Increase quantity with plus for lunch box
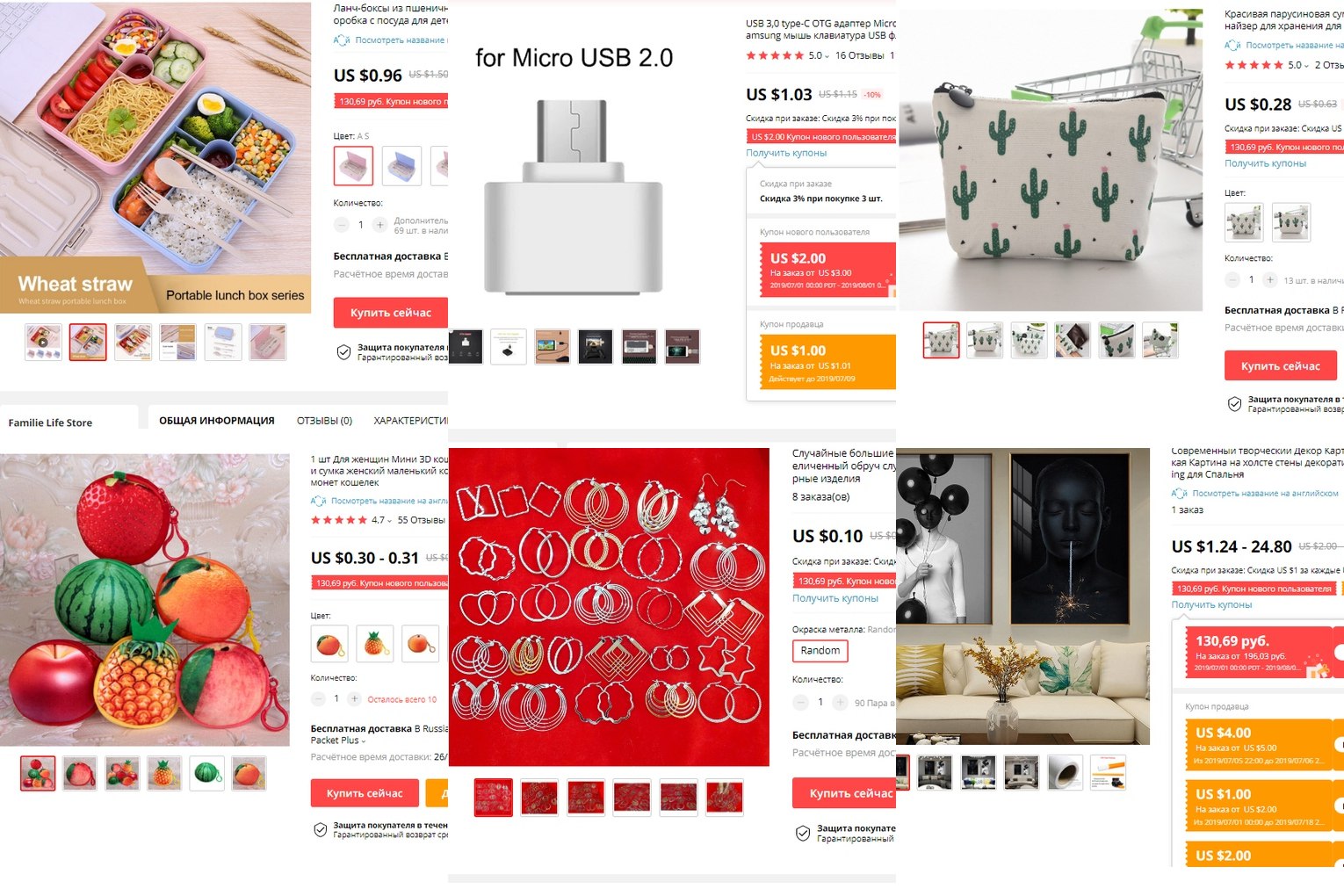Viewport: 1344px width, 896px height. tap(379, 225)
